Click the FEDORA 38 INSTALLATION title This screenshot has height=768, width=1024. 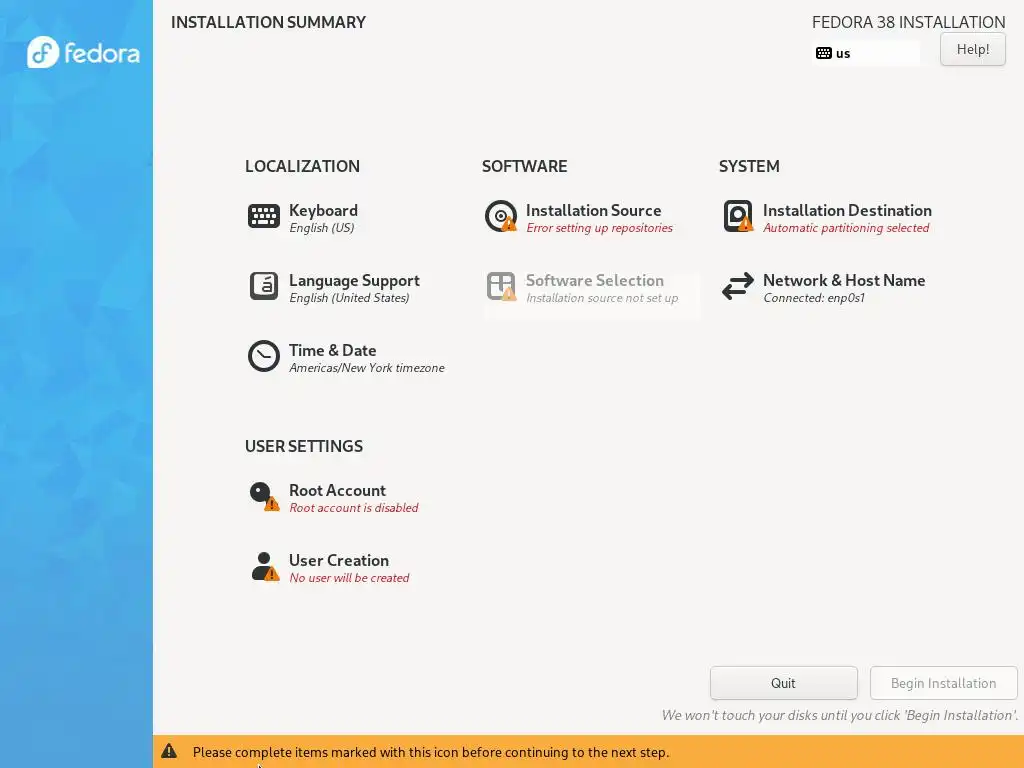coord(908,22)
